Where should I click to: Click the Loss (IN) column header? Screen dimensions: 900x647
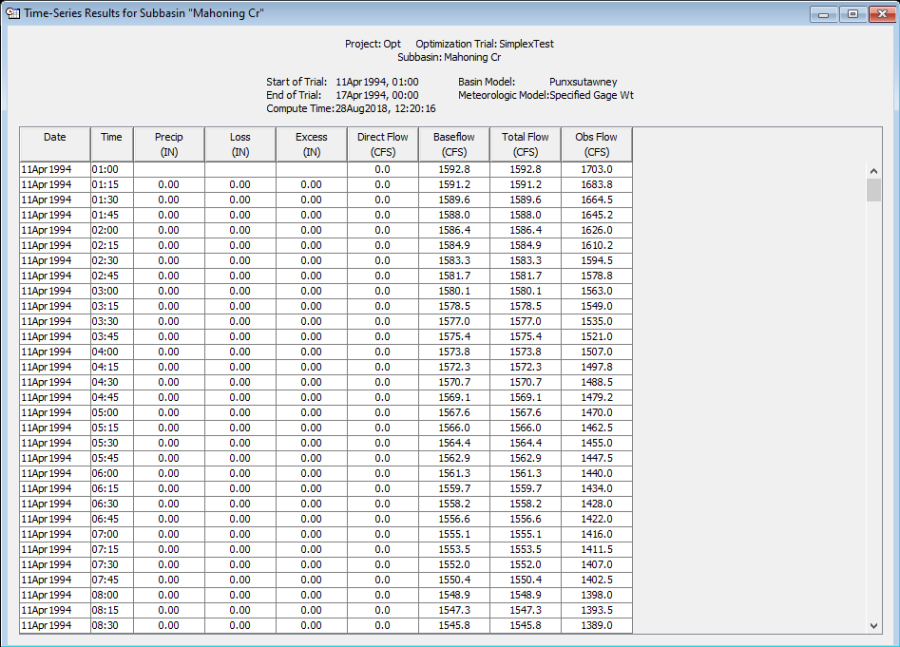pyautogui.click(x=240, y=144)
